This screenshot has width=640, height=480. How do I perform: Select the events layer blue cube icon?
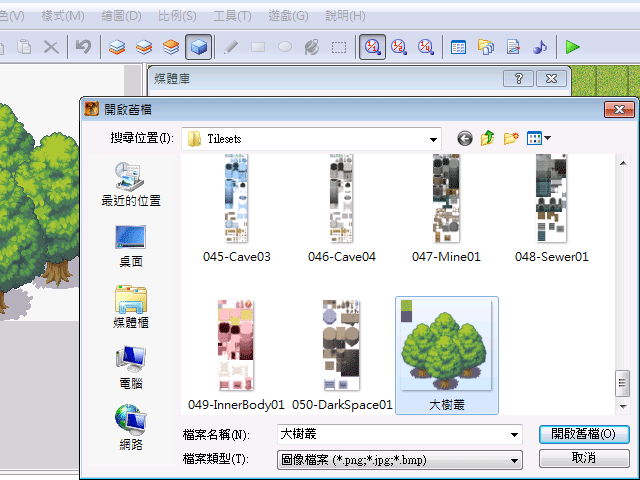click(x=198, y=47)
